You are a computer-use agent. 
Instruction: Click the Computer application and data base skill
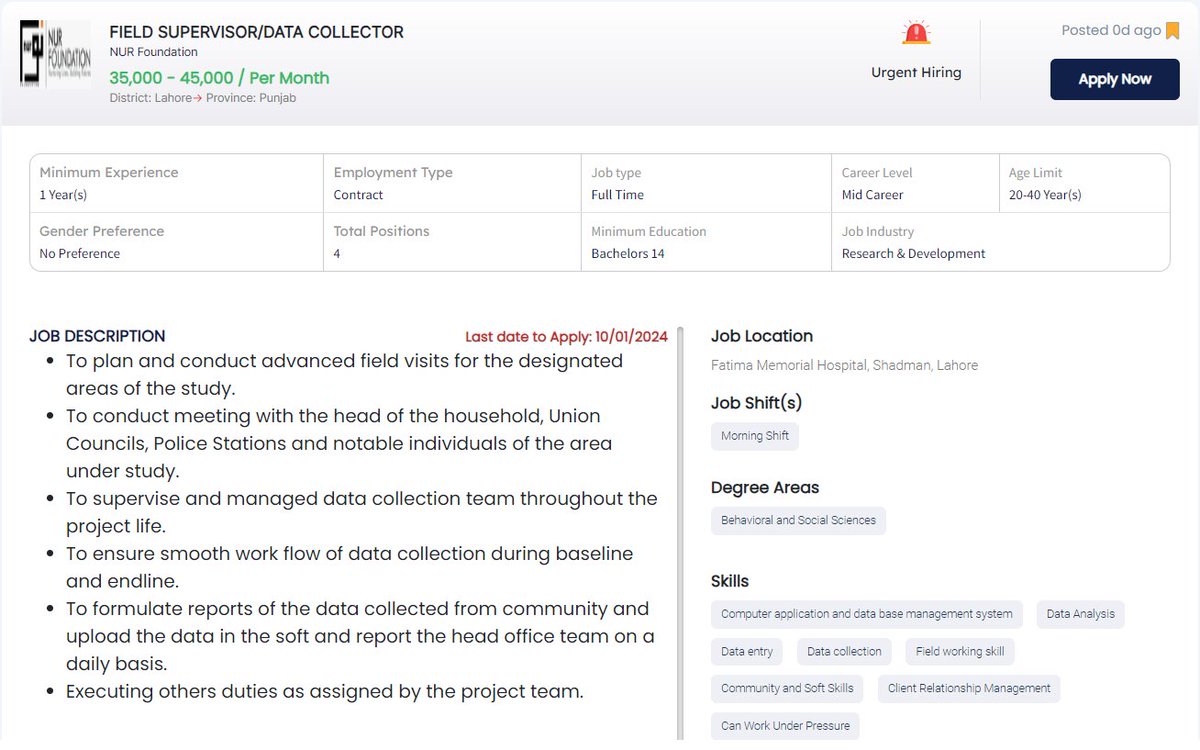(x=867, y=614)
